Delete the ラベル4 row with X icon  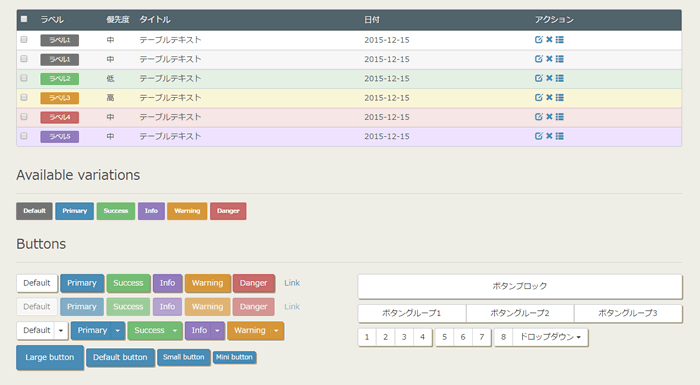549,117
